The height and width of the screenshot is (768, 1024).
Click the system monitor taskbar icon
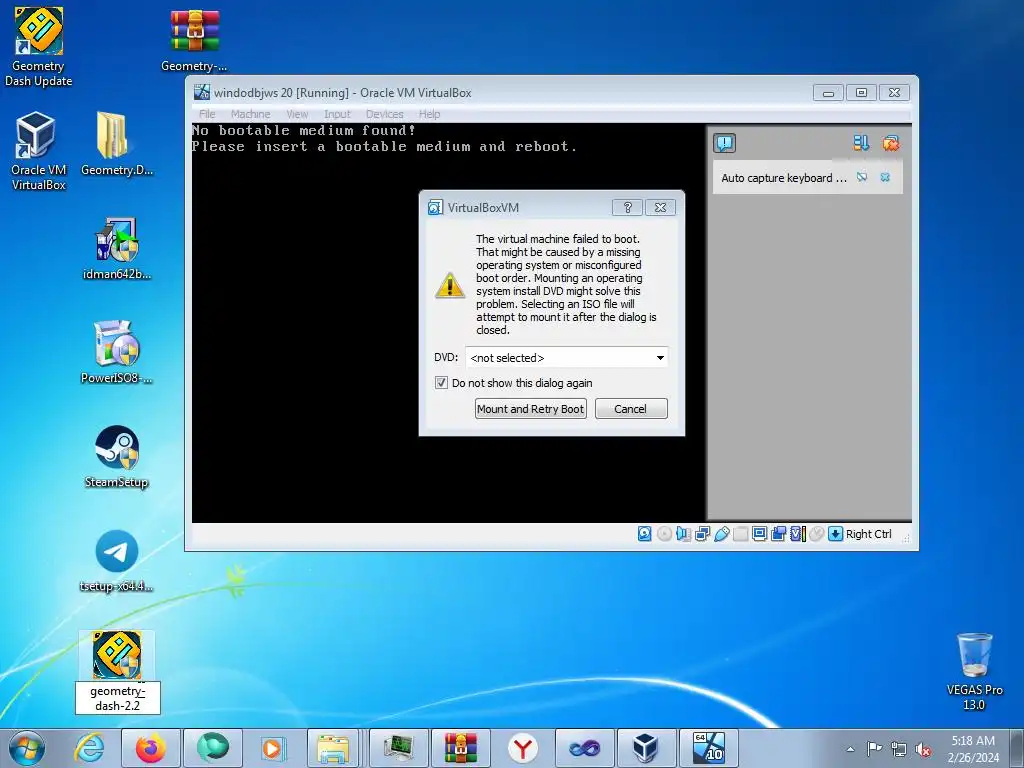coord(399,748)
